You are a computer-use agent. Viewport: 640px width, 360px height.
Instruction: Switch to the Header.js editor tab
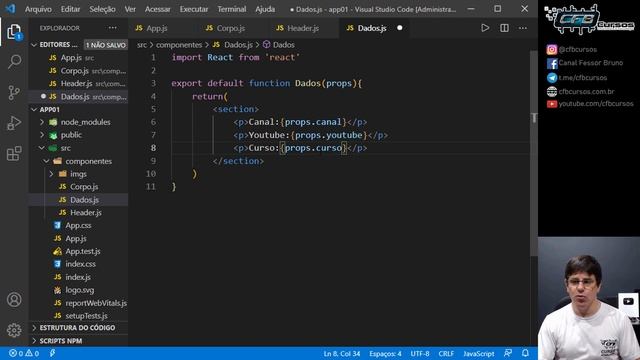tap(303, 28)
